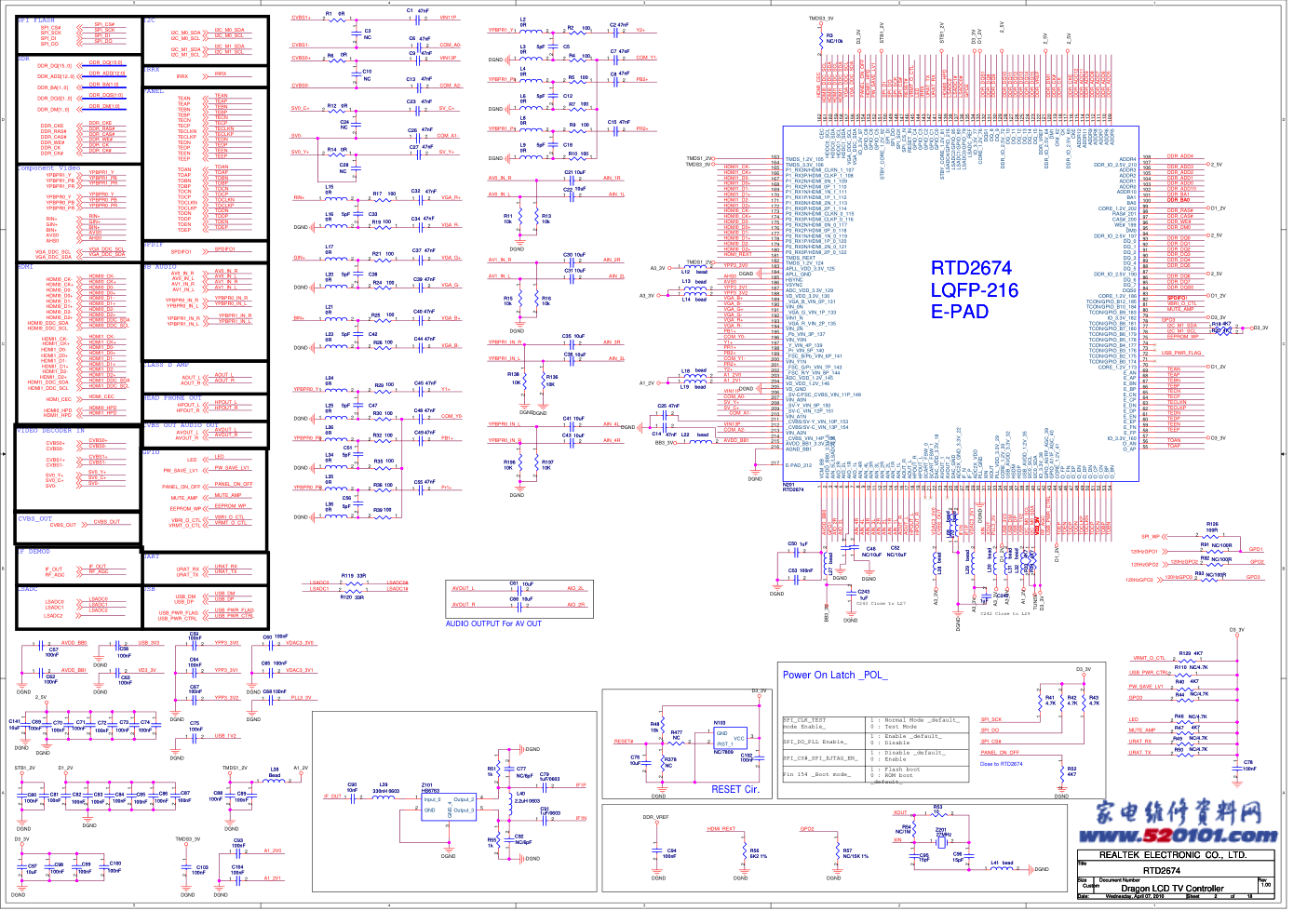Select the Dragon LCD TV Controller title
This screenshot has height=924, width=1307.
coord(1172,888)
